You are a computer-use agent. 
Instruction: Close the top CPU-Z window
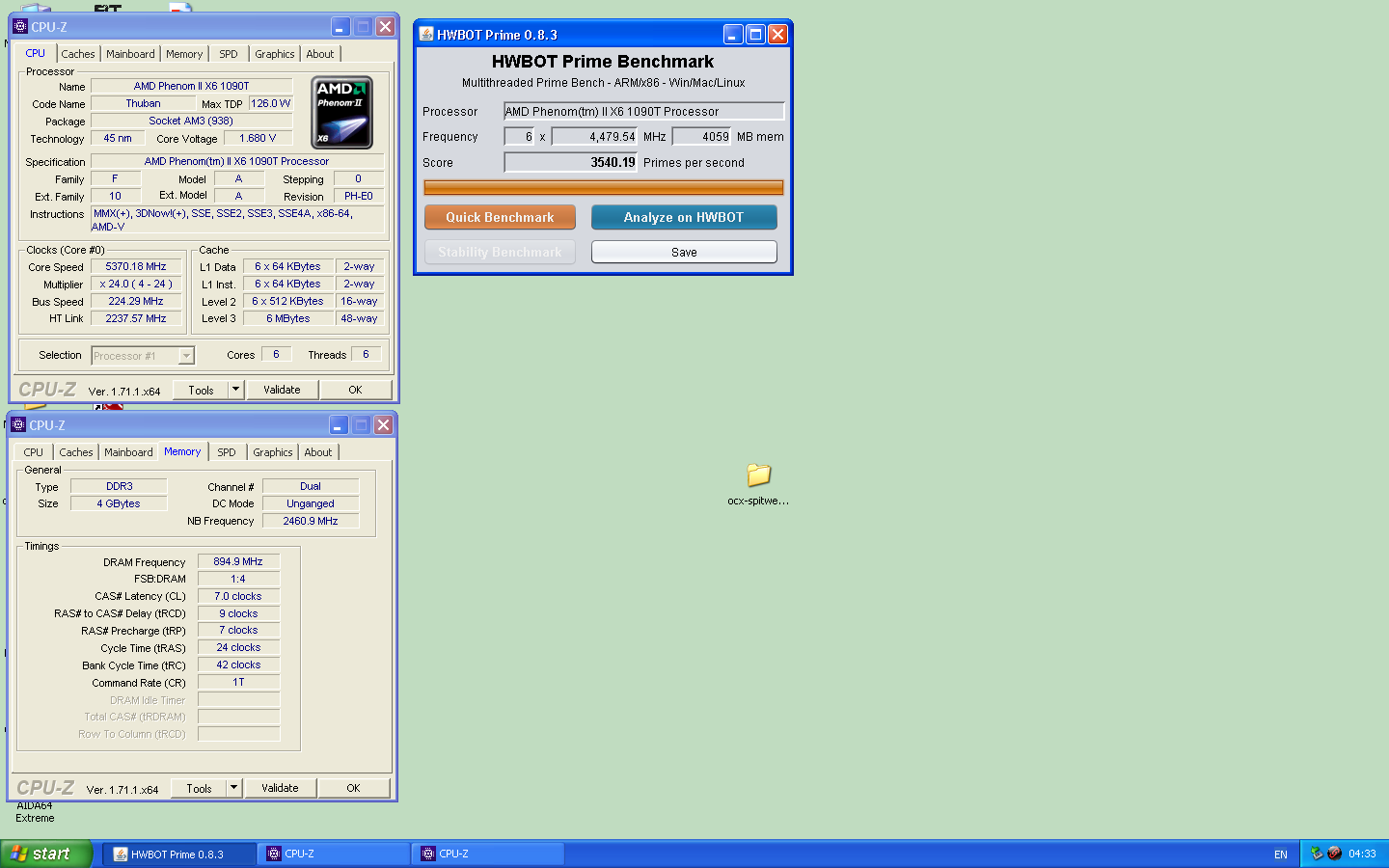click(x=385, y=27)
